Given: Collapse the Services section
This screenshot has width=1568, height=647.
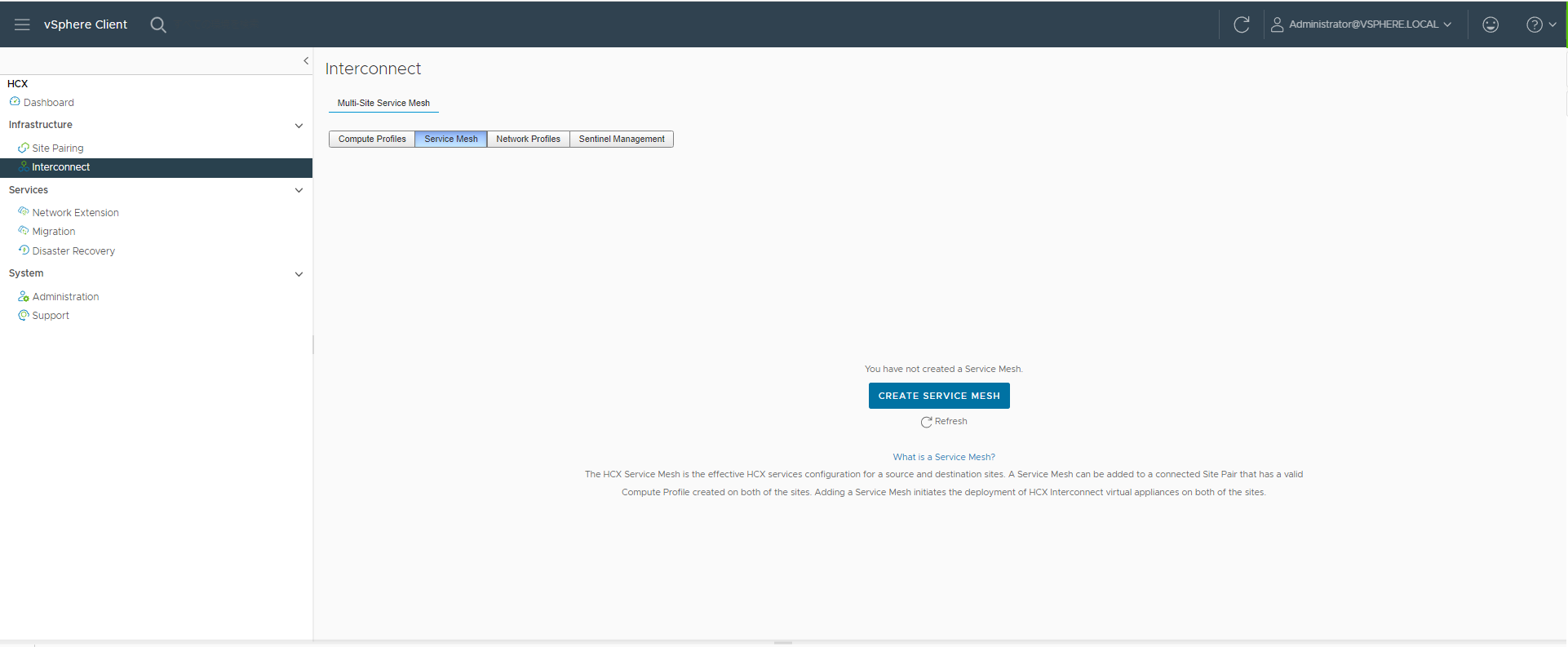Looking at the screenshot, I should (x=299, y=190).
